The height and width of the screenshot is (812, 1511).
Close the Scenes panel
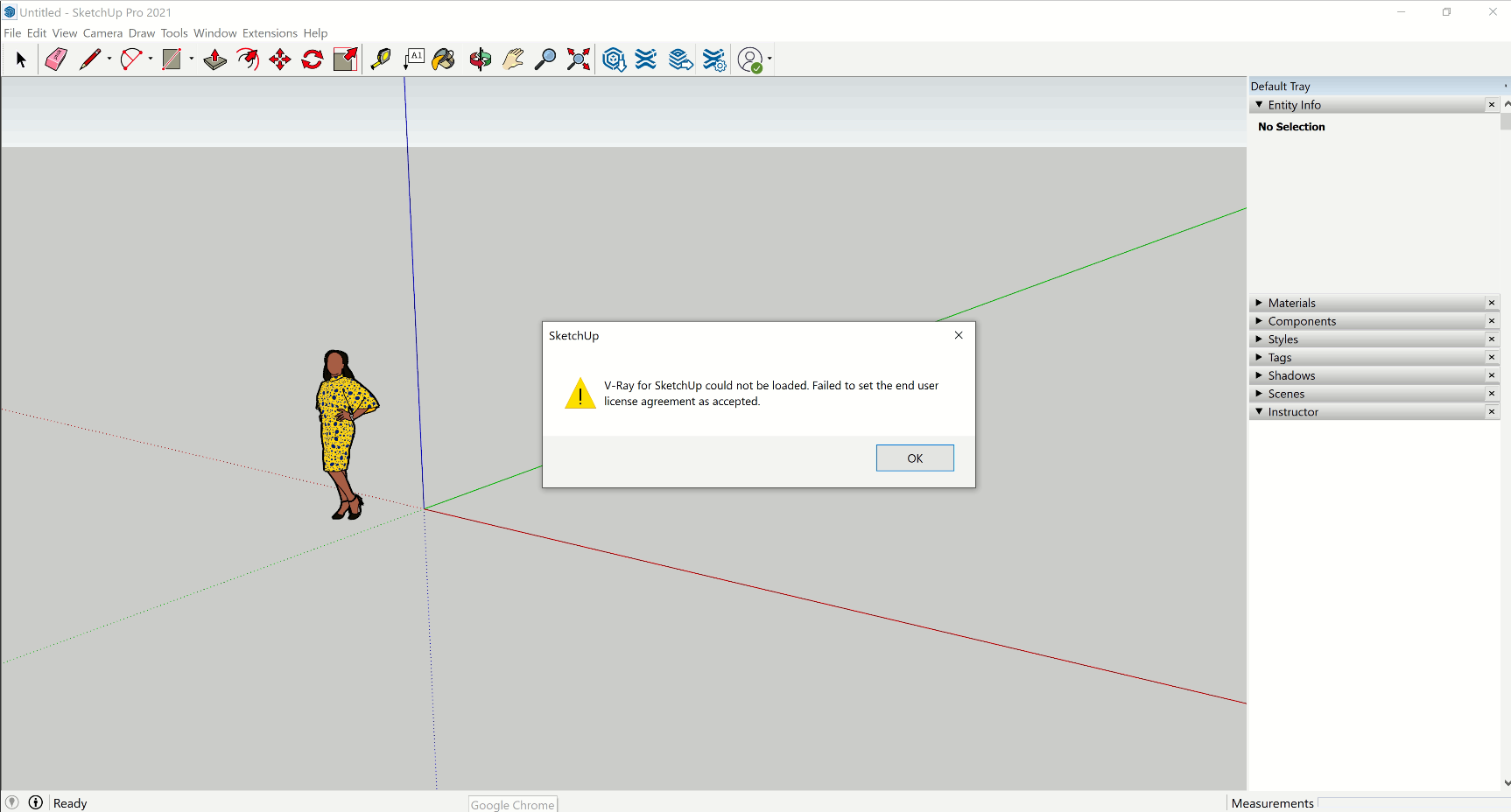1492,394
